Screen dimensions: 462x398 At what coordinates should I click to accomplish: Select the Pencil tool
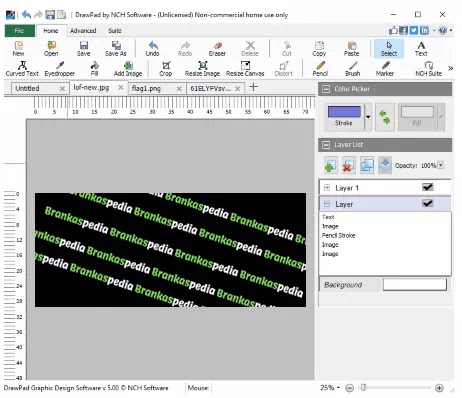[320, 69]
